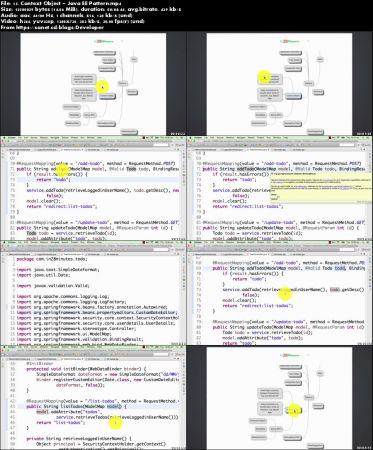Click the 'Audio:' info line in header
Image resolution: width=373 pixels, height=450 pixels.
(x=66, y=15)
